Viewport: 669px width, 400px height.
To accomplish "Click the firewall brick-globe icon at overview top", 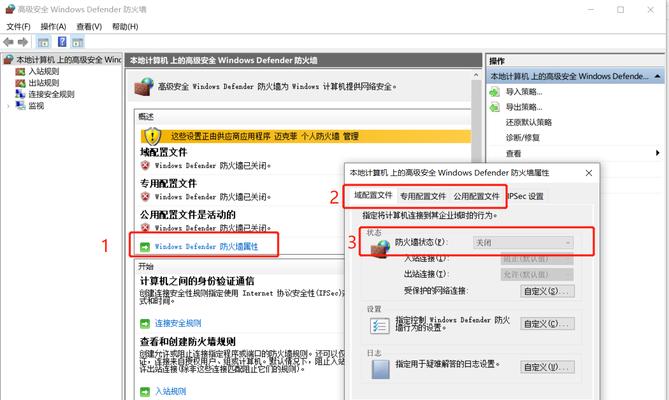I will coord(144,87).
